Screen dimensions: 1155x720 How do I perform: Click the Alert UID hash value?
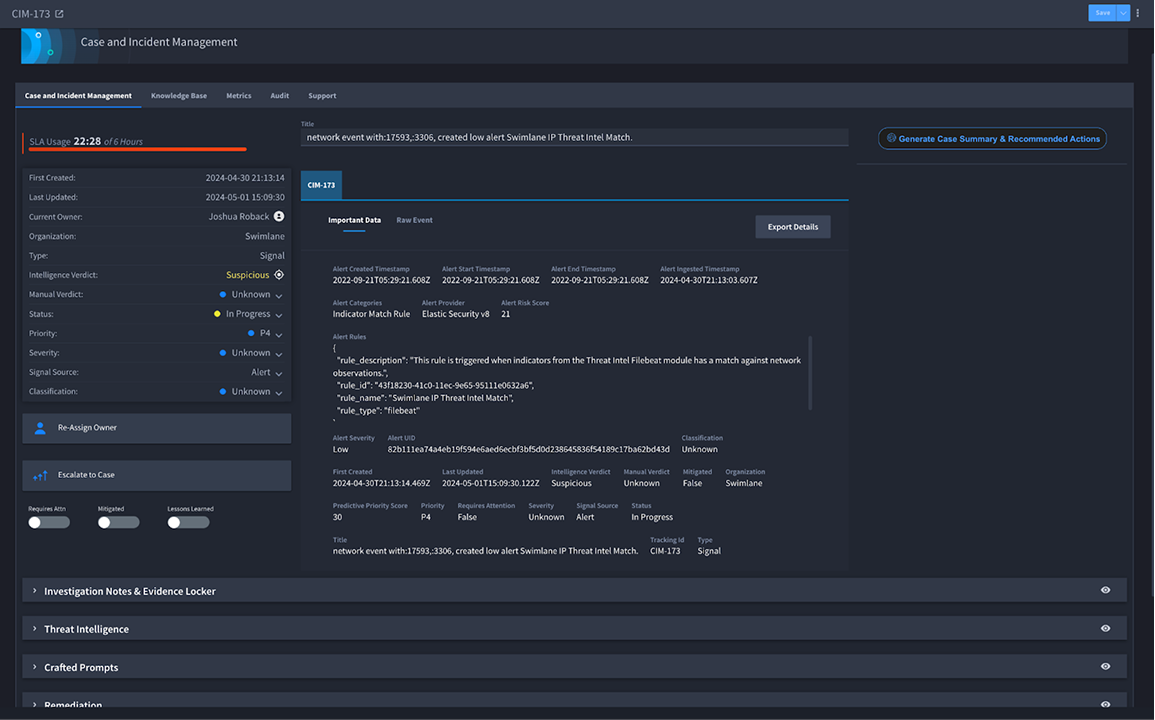pyautogui.click(x=529, y=449)
